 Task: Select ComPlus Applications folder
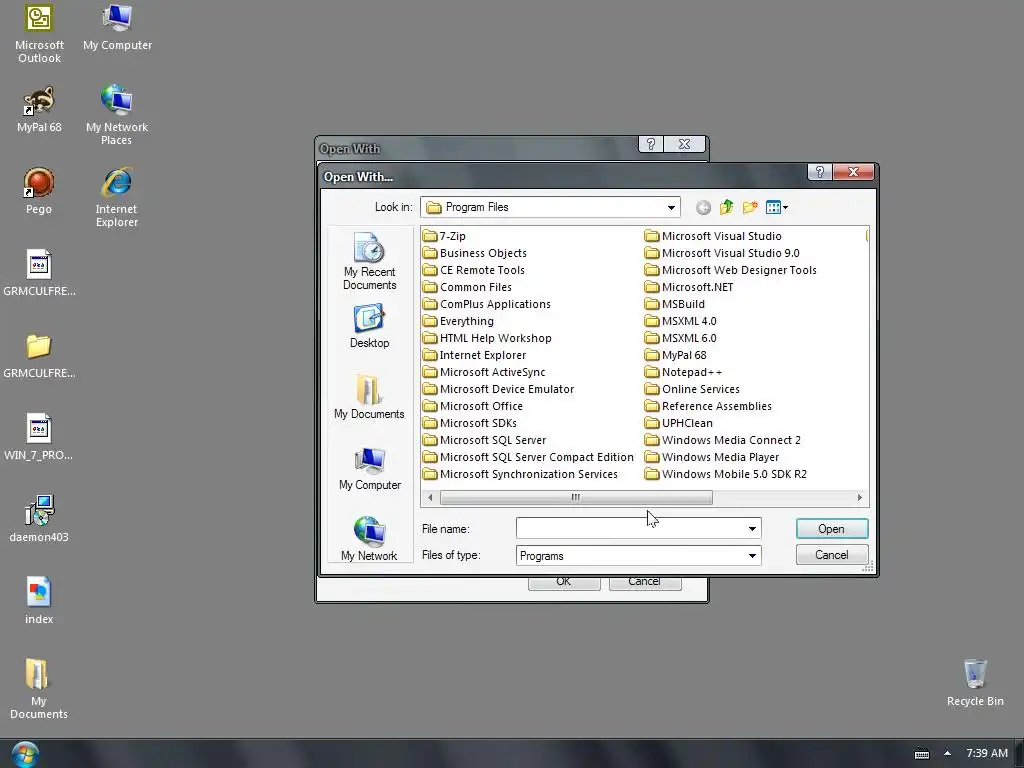(x=487, y=304)
